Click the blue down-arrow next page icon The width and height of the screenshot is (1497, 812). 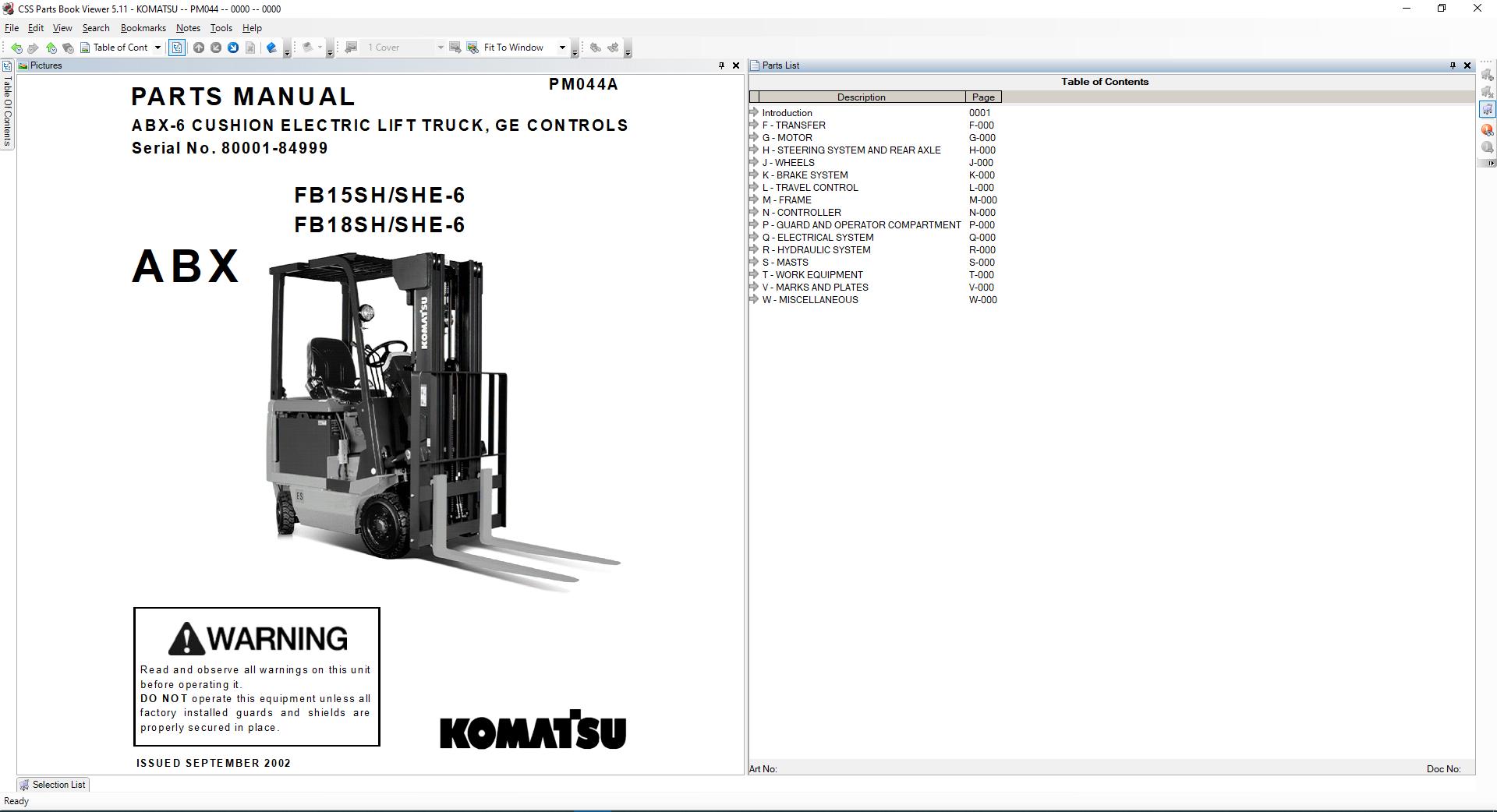click(x=234, y=48)
